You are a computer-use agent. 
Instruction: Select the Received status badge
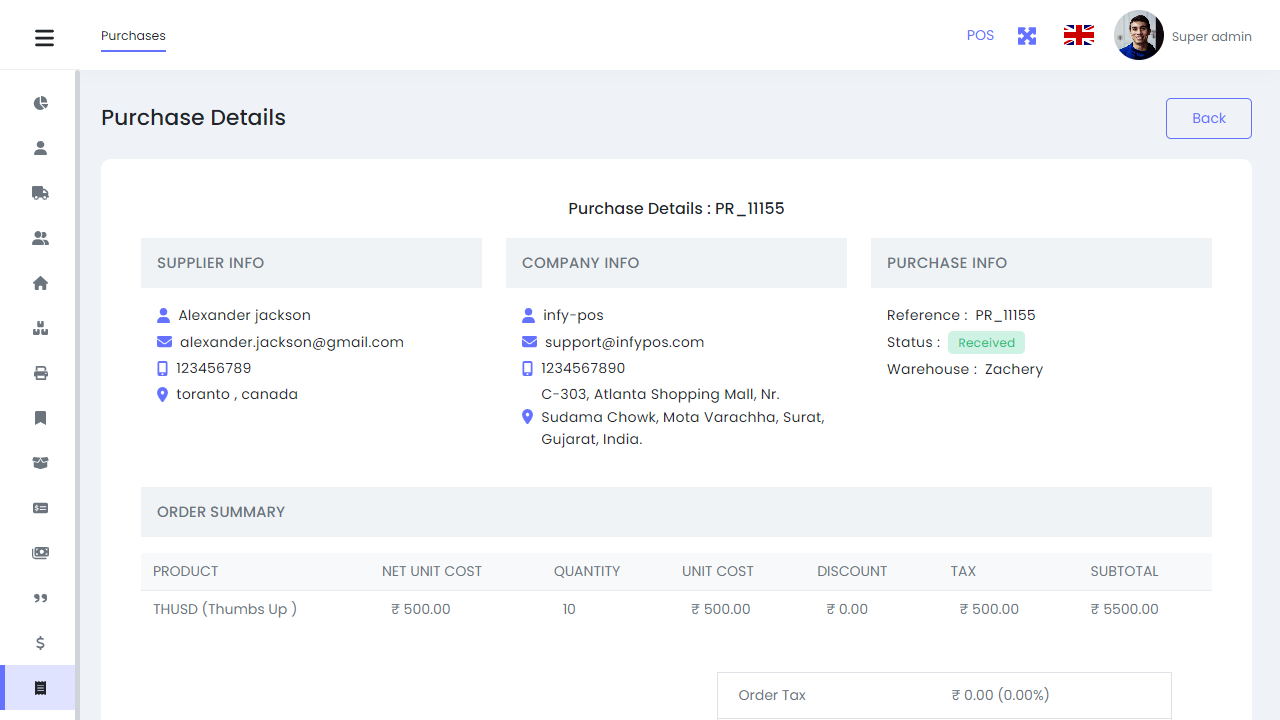pos(986,342)
